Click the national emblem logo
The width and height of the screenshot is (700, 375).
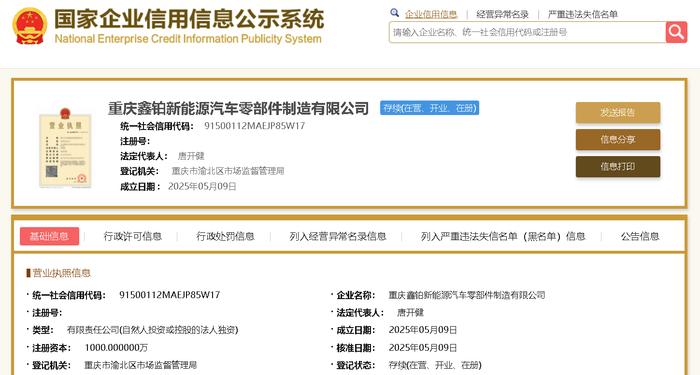(x=30, y=26)
